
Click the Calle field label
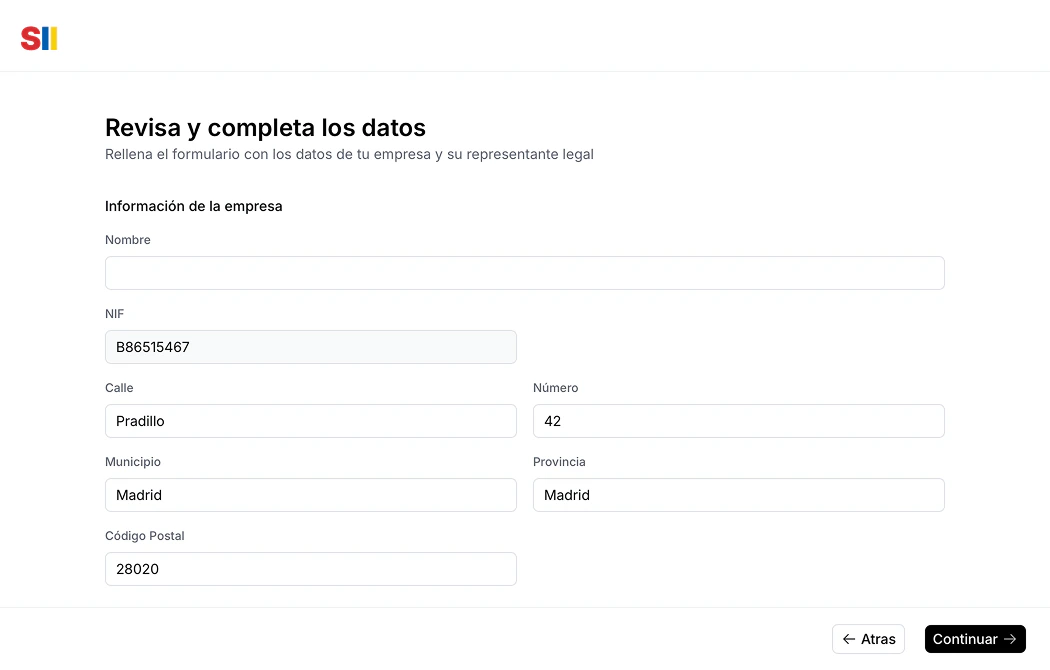click(x=118, y=388)
